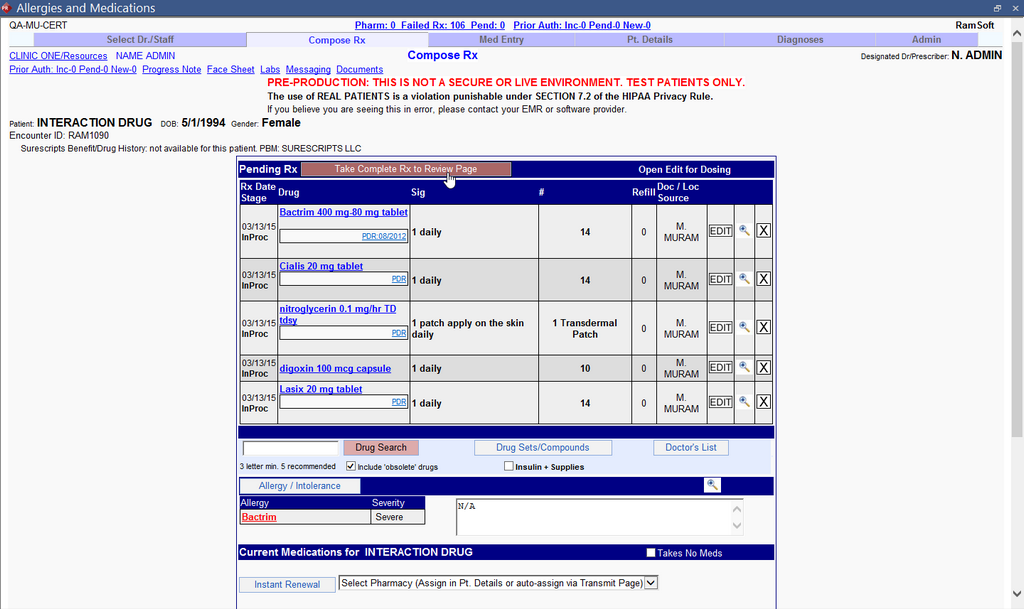Check the Takes No Meds box

click(x=651, y=553)
